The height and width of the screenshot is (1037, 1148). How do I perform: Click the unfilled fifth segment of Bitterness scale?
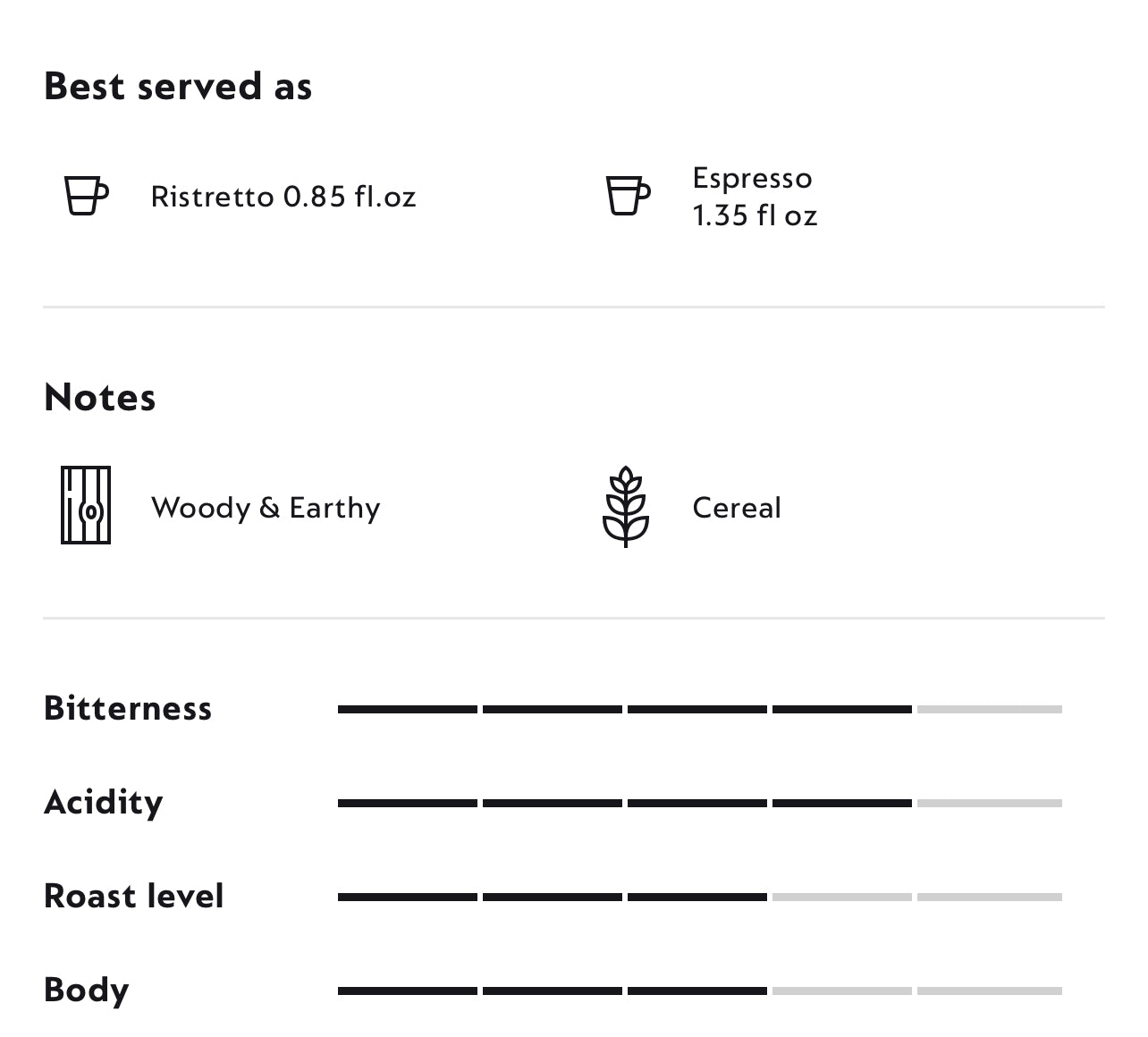point(989,710)
